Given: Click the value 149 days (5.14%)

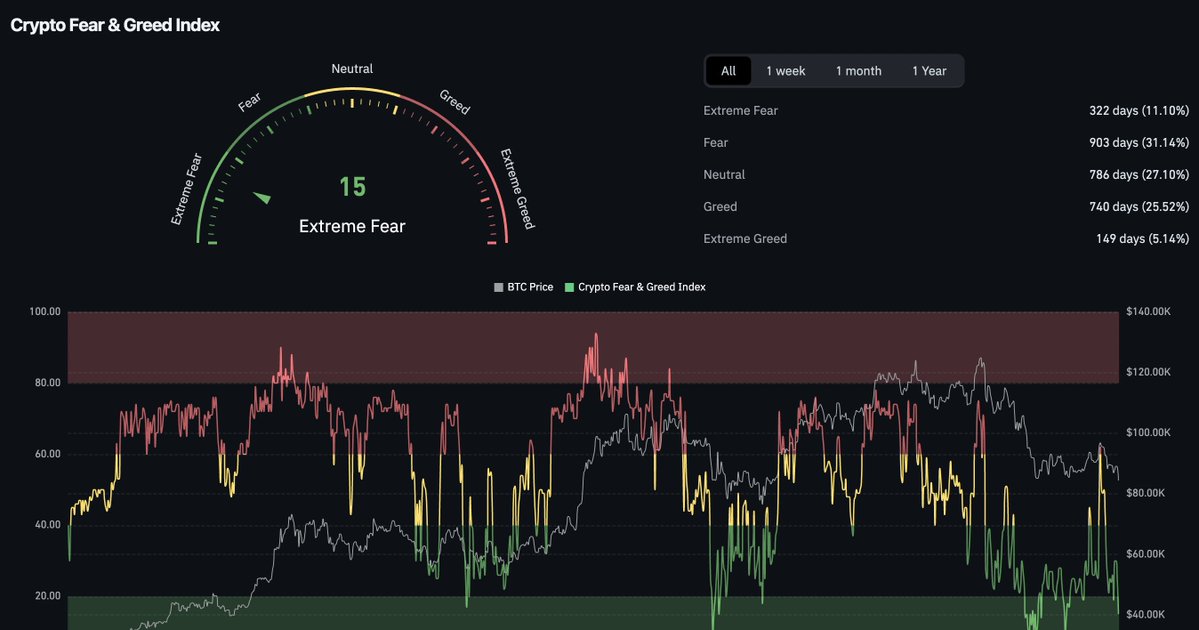Looking at the screenshot, I should point(1142,239).
